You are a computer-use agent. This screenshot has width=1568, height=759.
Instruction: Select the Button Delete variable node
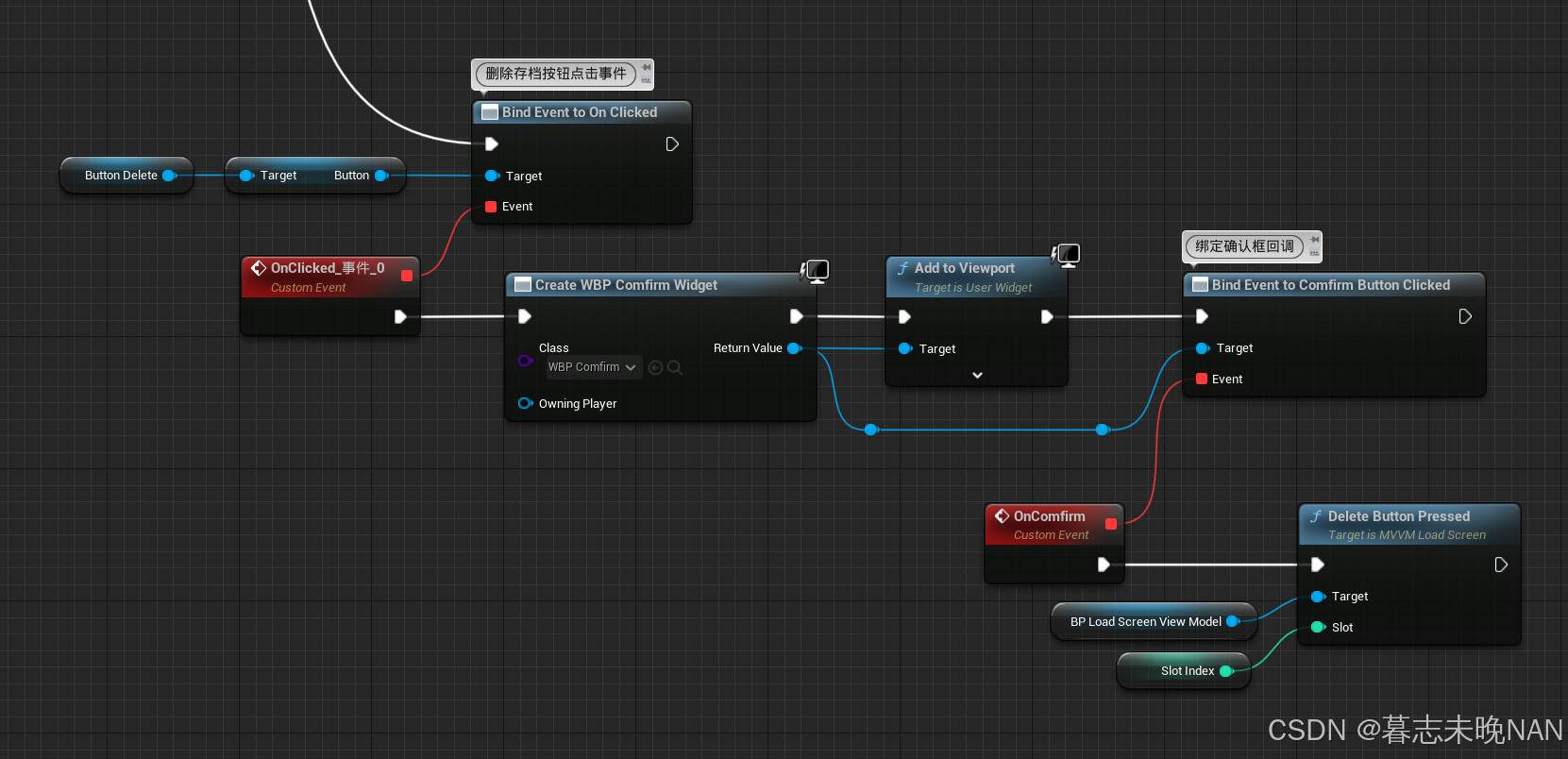[x=126, y=176]
